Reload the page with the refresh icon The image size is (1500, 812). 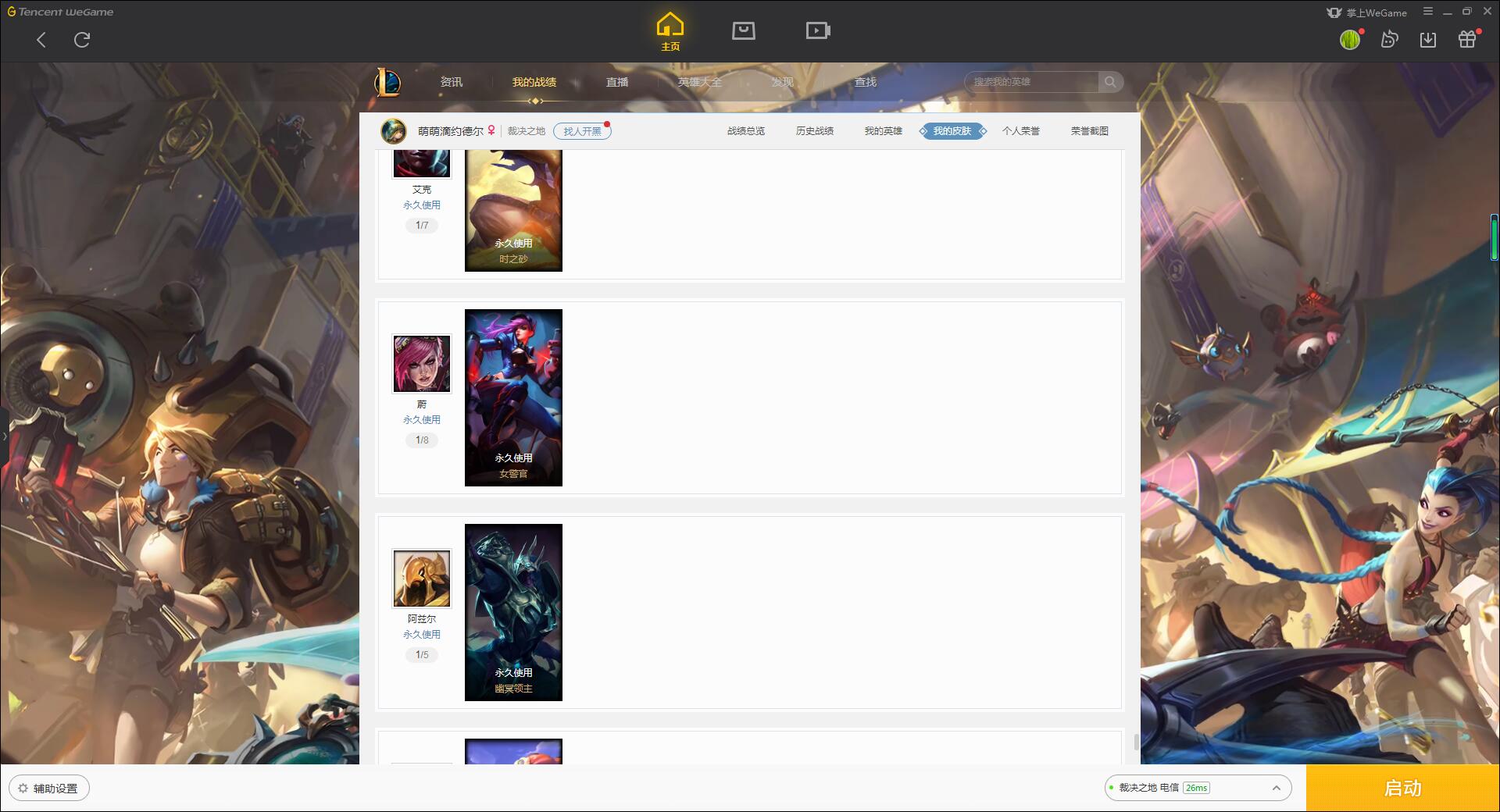82,40
